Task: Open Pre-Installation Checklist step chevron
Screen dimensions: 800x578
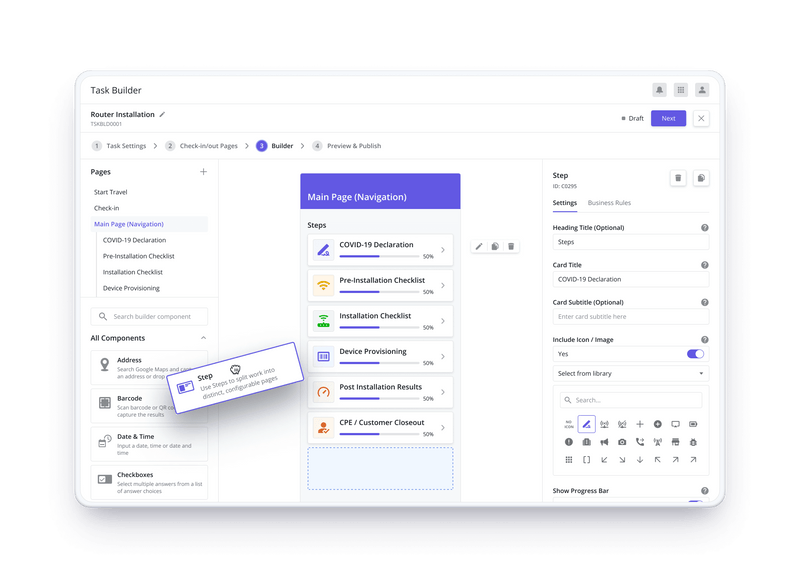Action: (443, 285)
